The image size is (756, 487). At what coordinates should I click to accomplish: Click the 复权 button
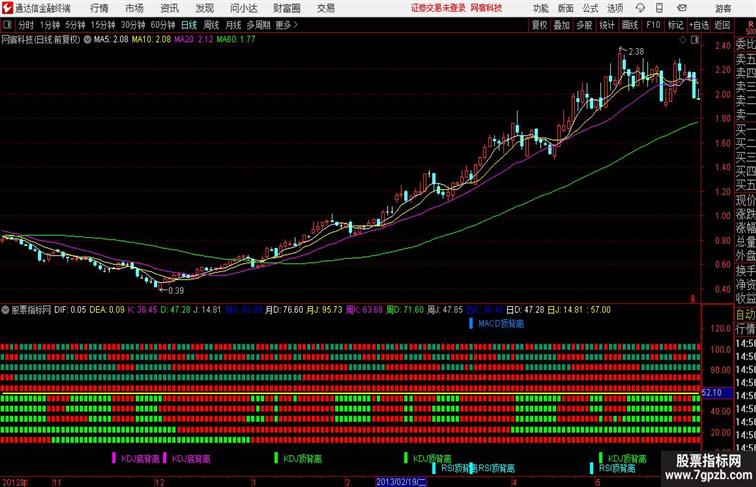click(x=539, y=25)
